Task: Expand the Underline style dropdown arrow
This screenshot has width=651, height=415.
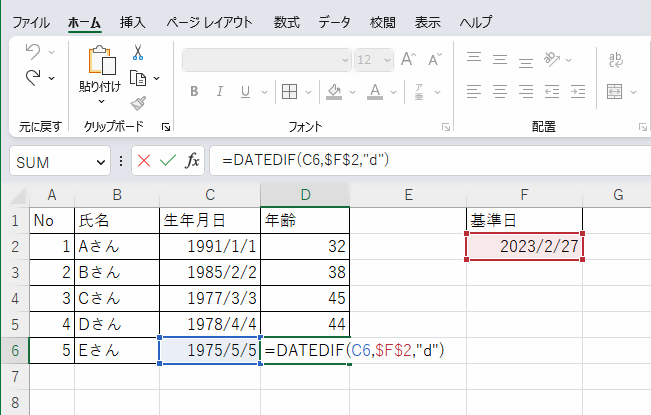Action: (x=264, y=92)
